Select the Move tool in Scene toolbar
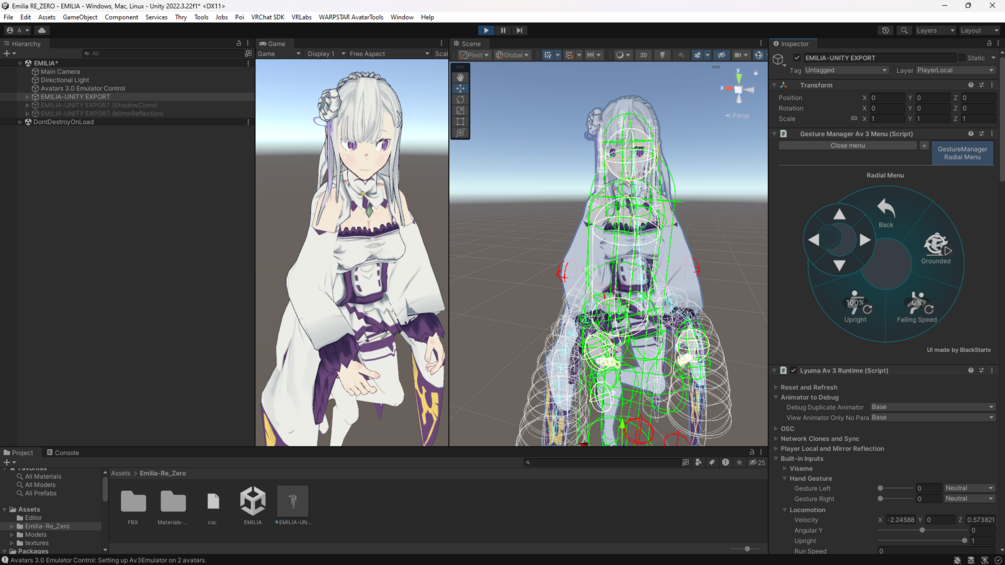The image size is (1005, 565). point(460,88)
